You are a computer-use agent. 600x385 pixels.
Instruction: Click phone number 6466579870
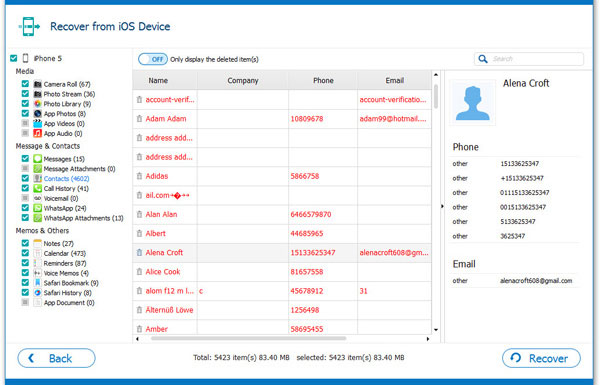(x=311, y=214)
